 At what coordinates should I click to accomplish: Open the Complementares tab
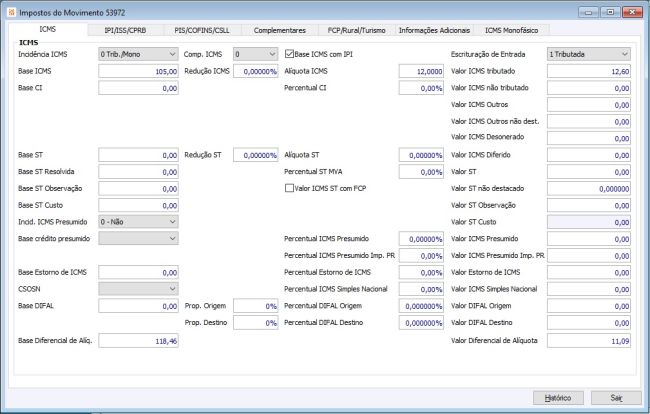click(x=280, y=30)
